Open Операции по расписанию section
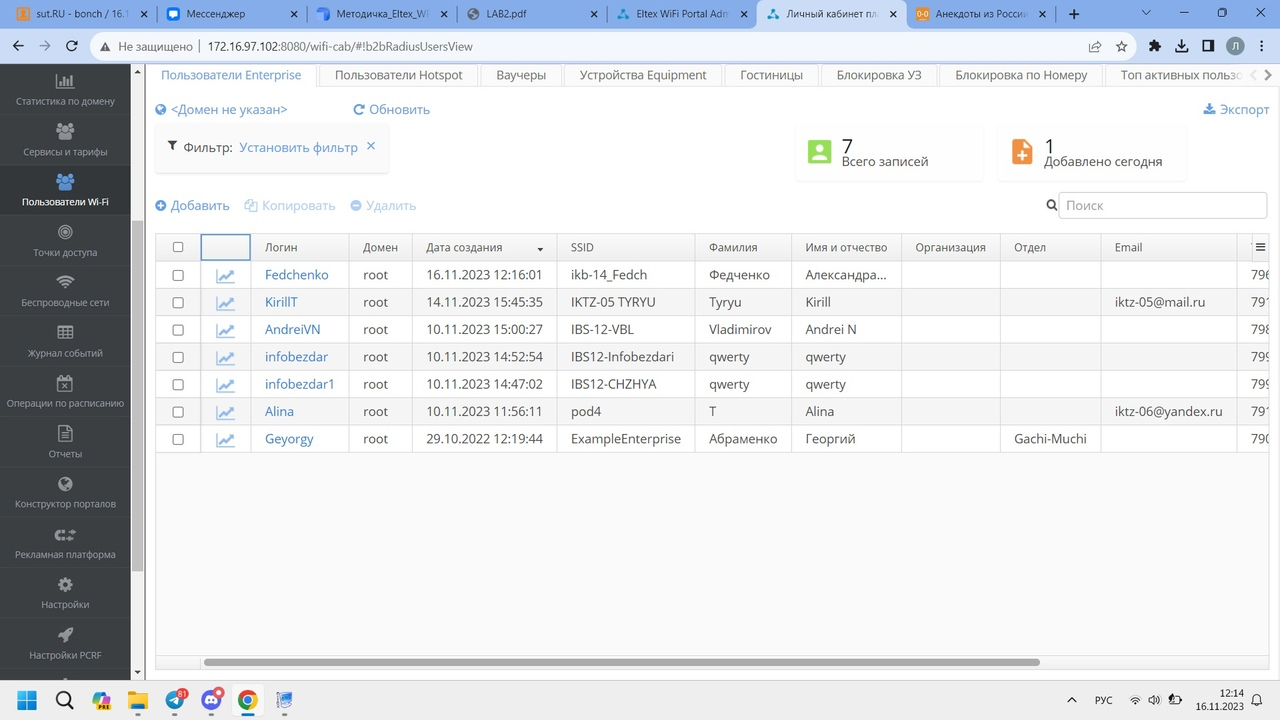This screenshot has width=1280, height=720. (65, 392)
